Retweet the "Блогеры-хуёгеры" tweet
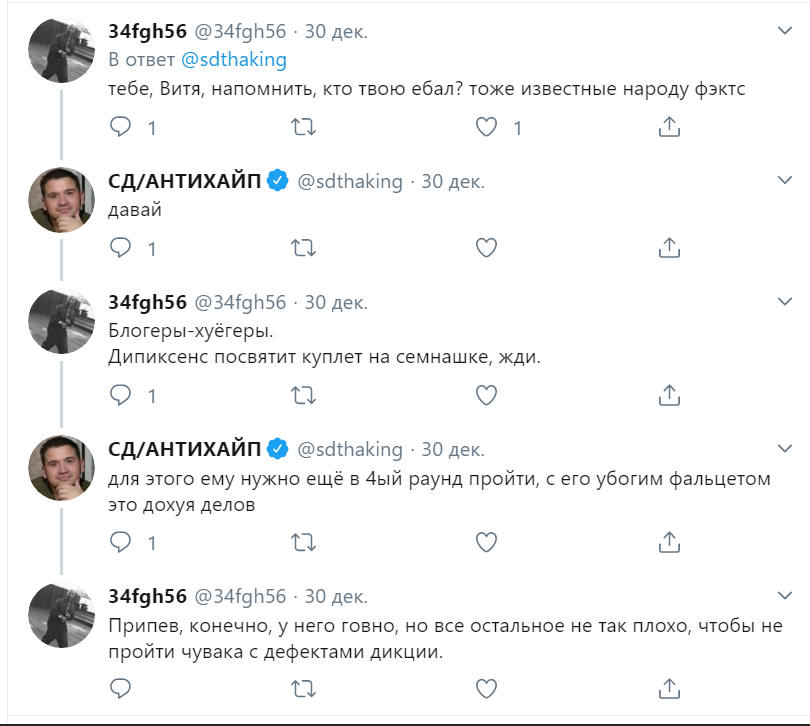Screen dimensions: 810x726 (x=303, y=395)
